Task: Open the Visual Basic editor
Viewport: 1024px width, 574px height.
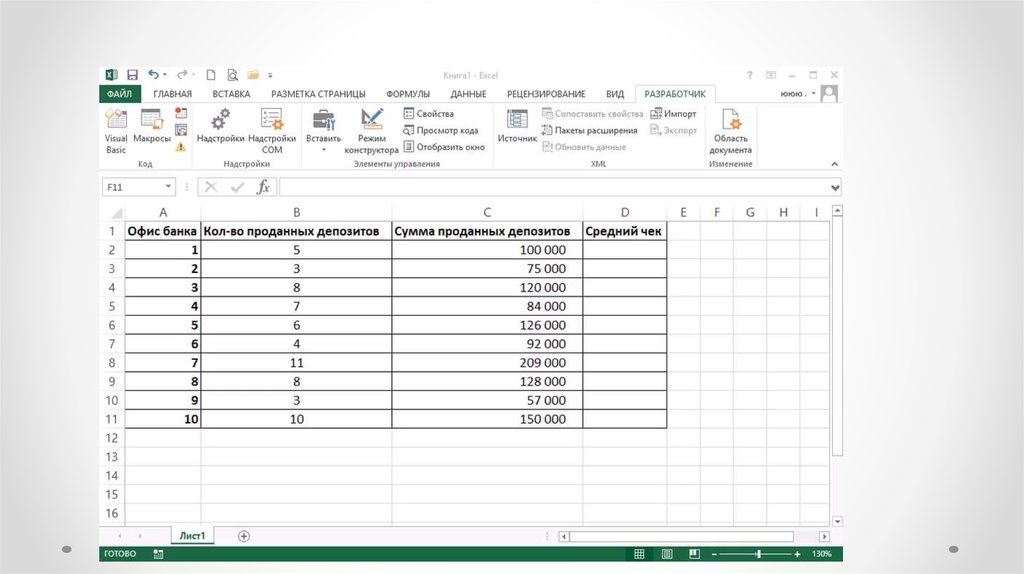Action: click(x=116, y=128)
